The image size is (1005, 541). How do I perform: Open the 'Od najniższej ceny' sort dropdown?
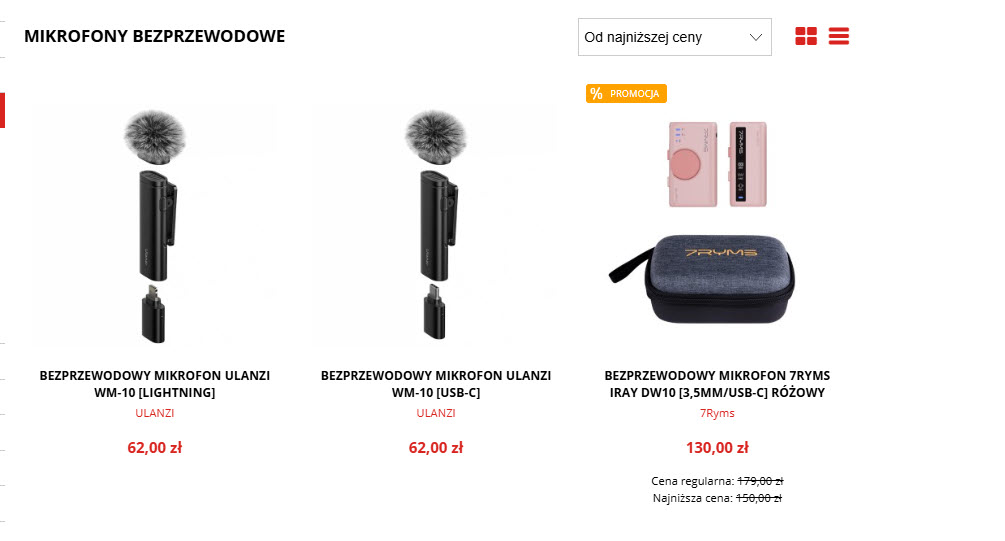(674, 37)
